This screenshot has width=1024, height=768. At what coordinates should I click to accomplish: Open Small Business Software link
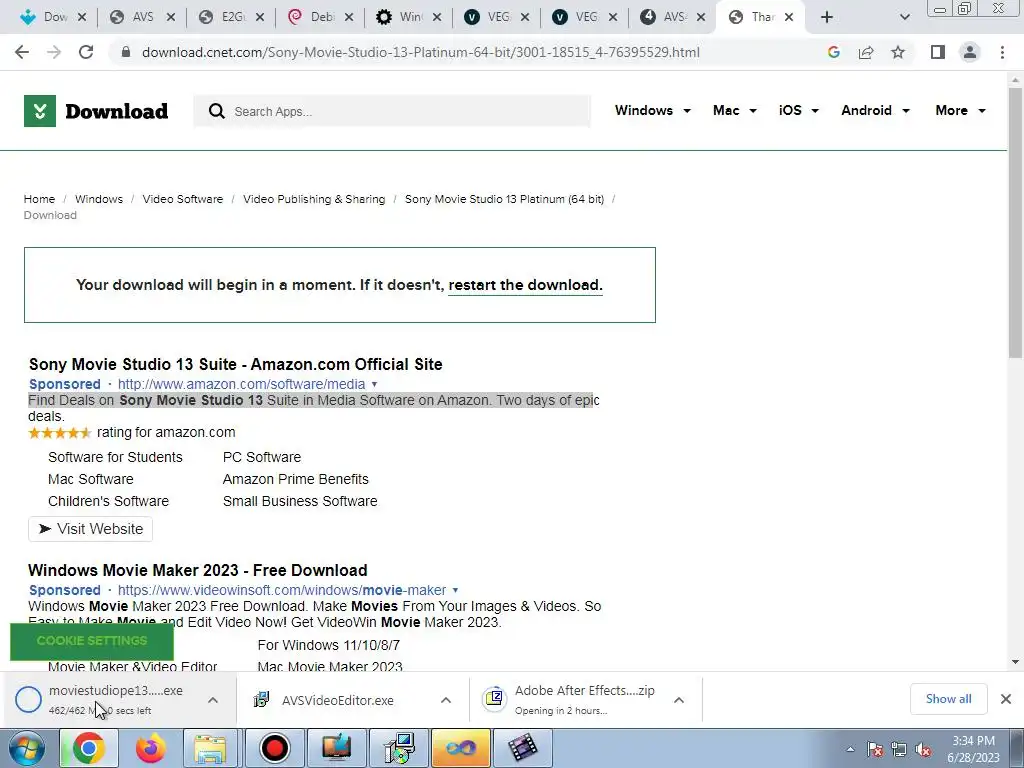coord(300,502)
